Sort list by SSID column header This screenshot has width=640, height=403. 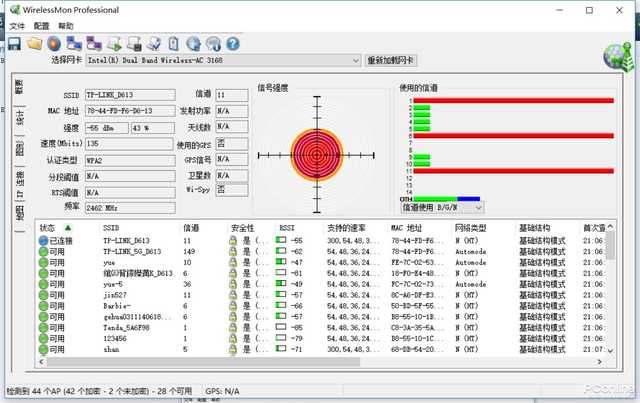click(x=111, y=228)
